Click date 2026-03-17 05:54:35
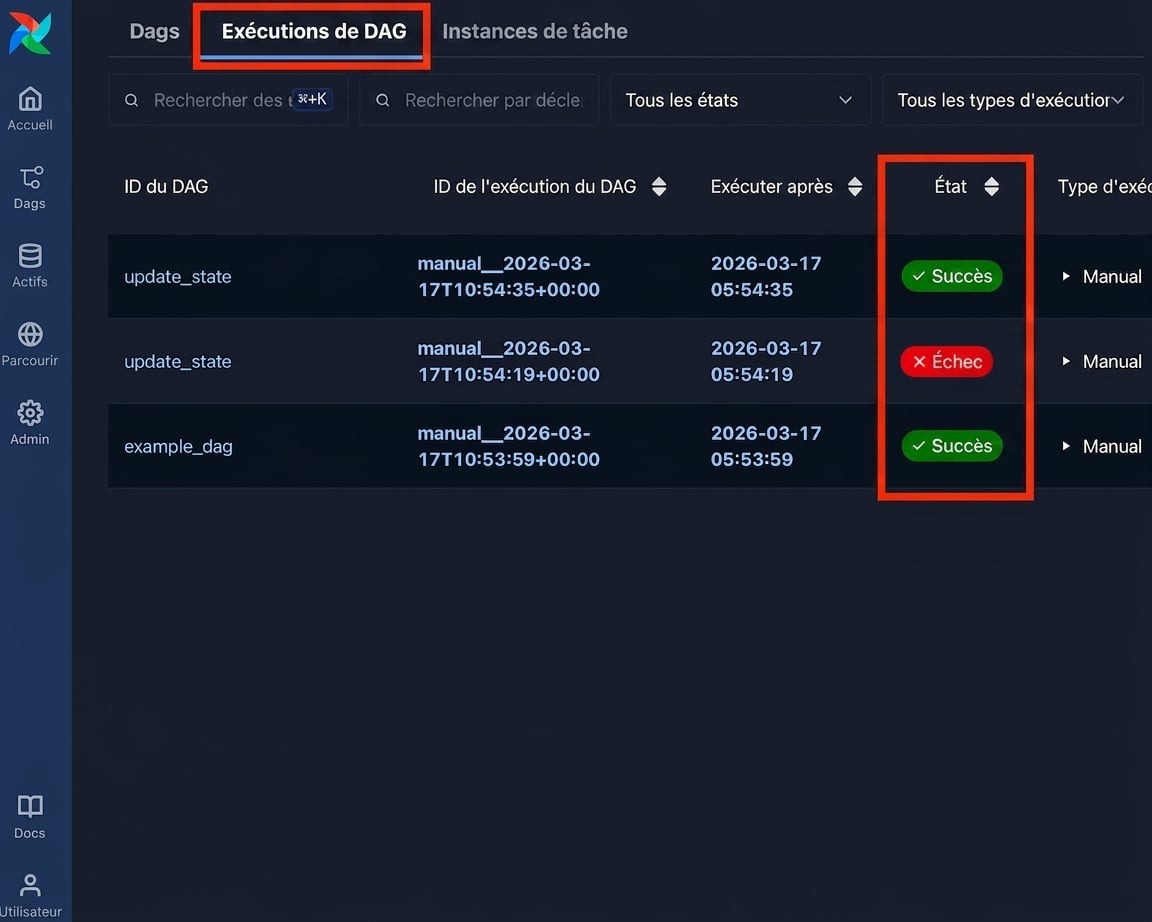 (x=766, y=276)
